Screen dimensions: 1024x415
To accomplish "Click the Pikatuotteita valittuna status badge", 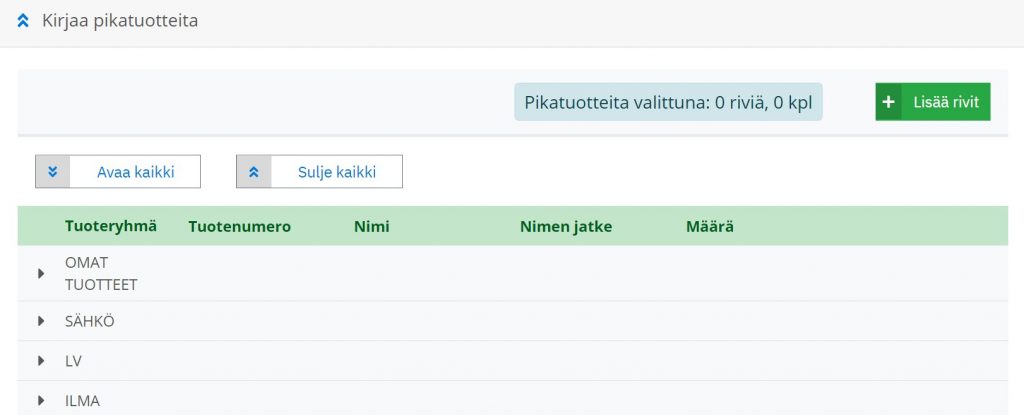I will pos(668,102).
